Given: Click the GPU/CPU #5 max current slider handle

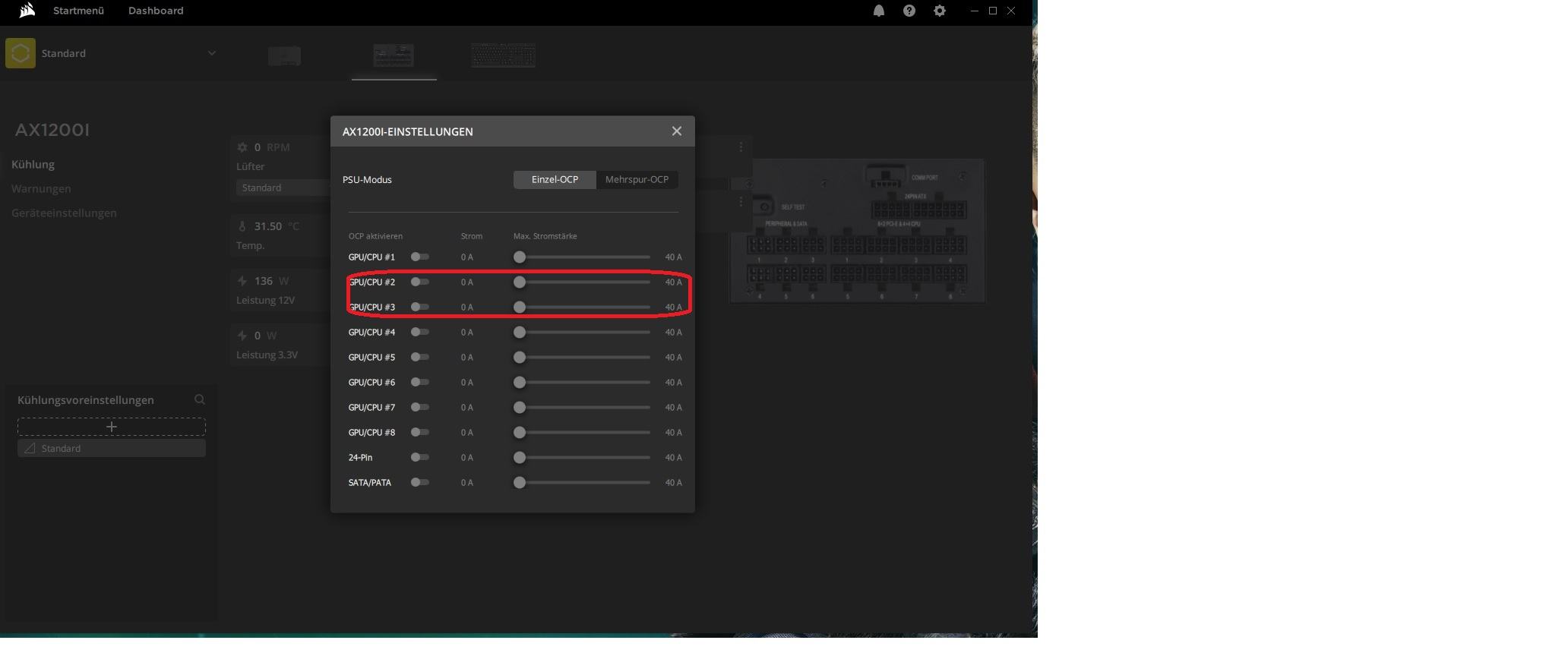Looking at the screenshot, I should (520, 358).
